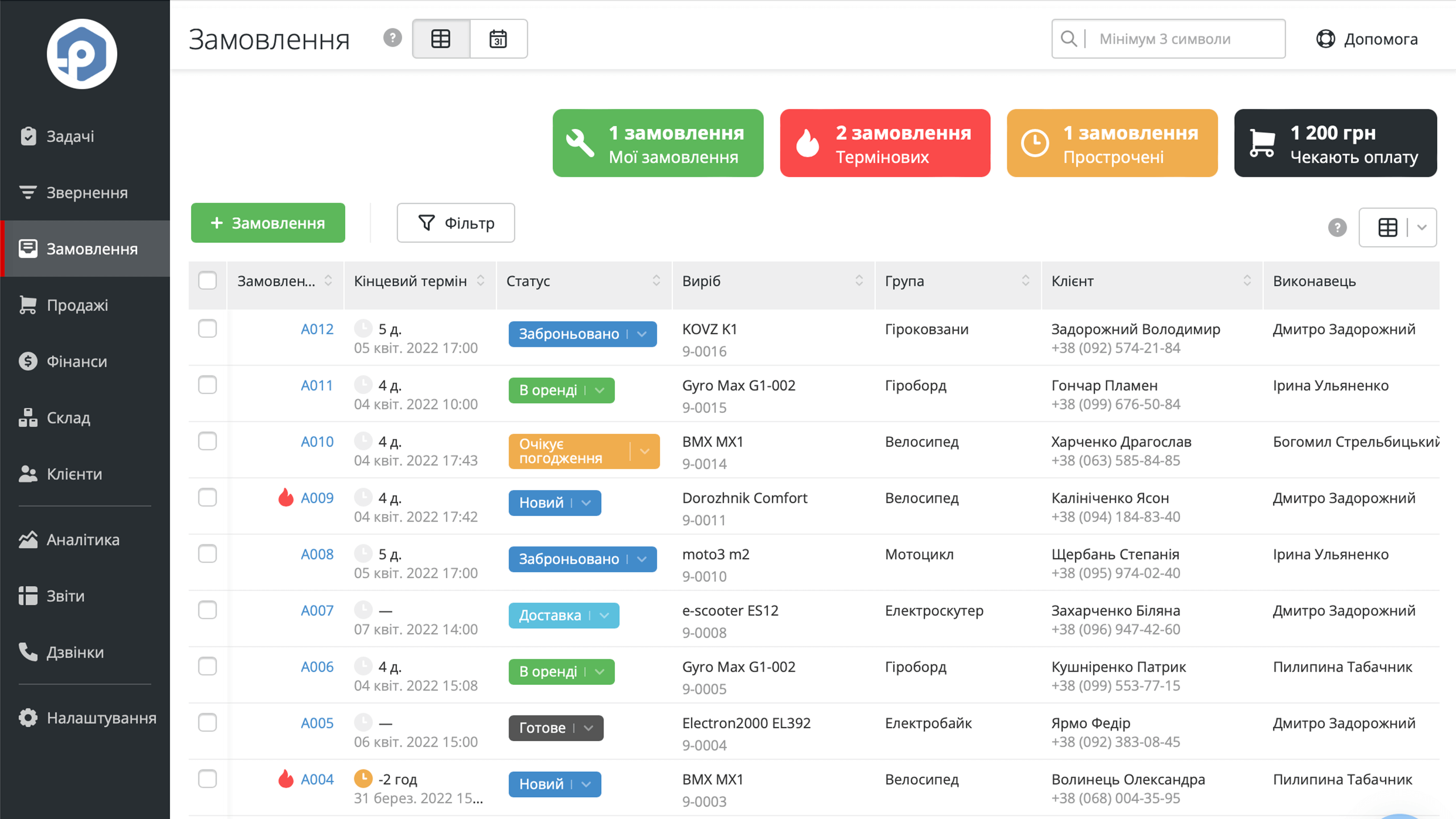1456x819 pixels.
Task: Click the urgent flame icon on A009
Action: point(286,498)
